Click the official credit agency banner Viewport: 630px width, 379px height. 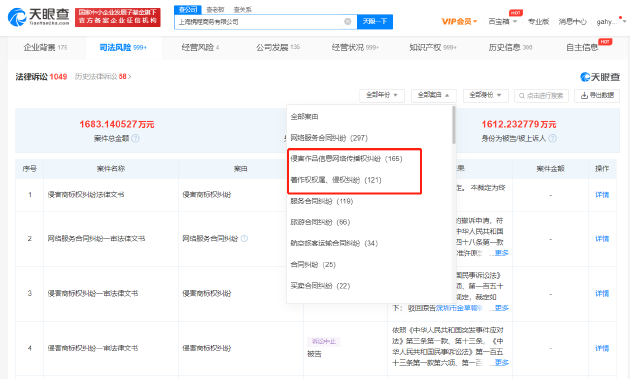pos(118,17)
